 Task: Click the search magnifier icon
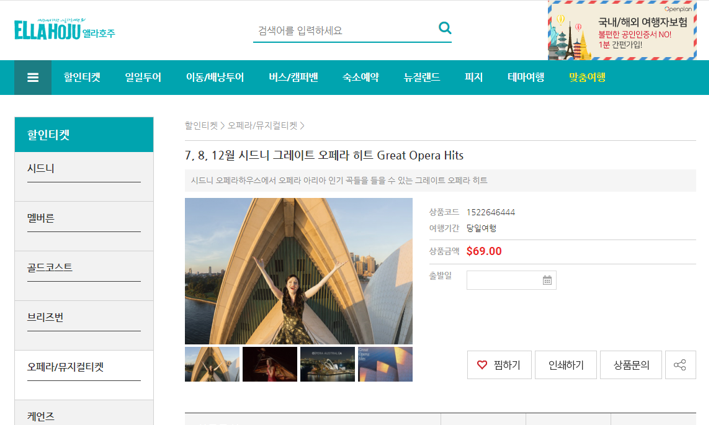[x=445, y=28]
